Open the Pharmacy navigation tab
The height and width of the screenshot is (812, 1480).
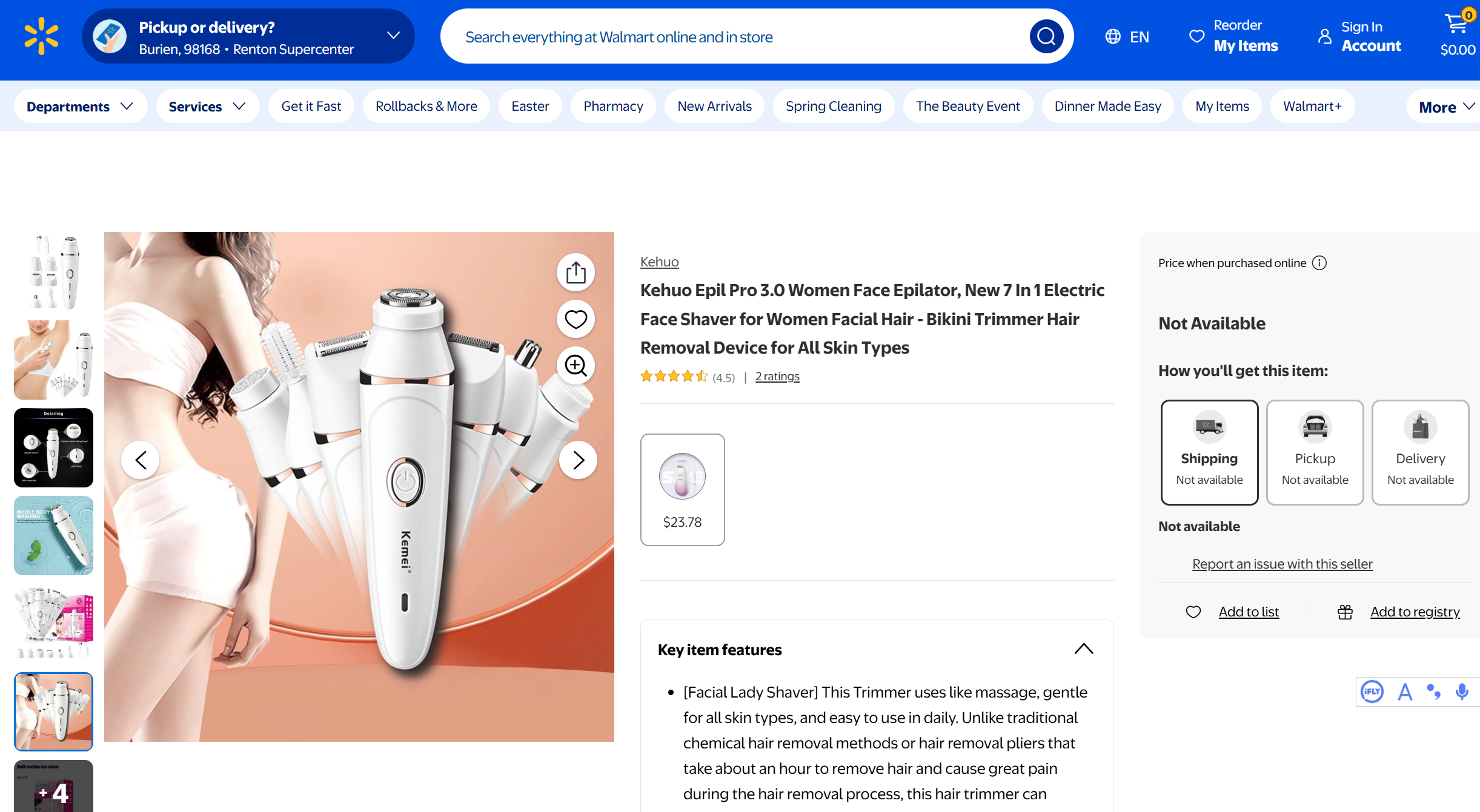613,107
